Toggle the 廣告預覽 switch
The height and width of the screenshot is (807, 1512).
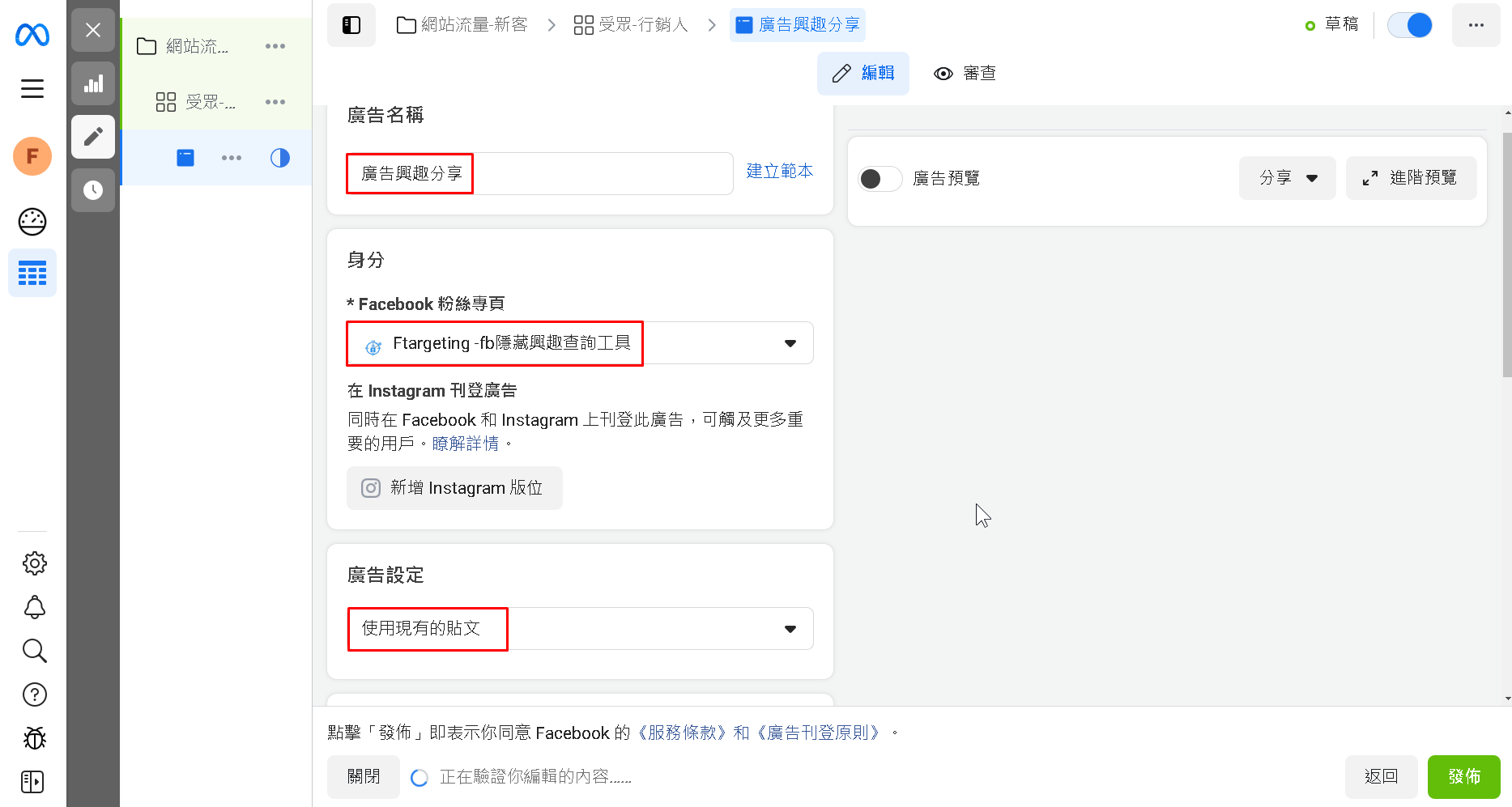(x=880, y=178)
